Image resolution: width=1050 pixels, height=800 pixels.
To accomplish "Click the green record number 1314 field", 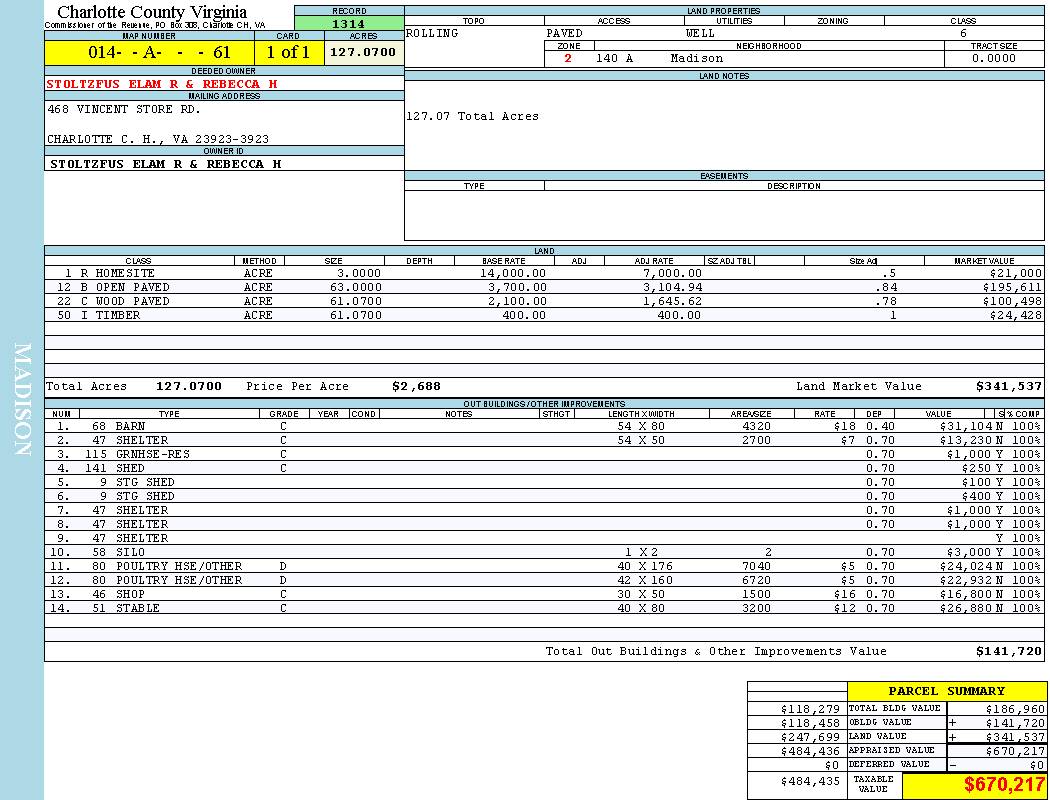I will [x=348, y=24].
